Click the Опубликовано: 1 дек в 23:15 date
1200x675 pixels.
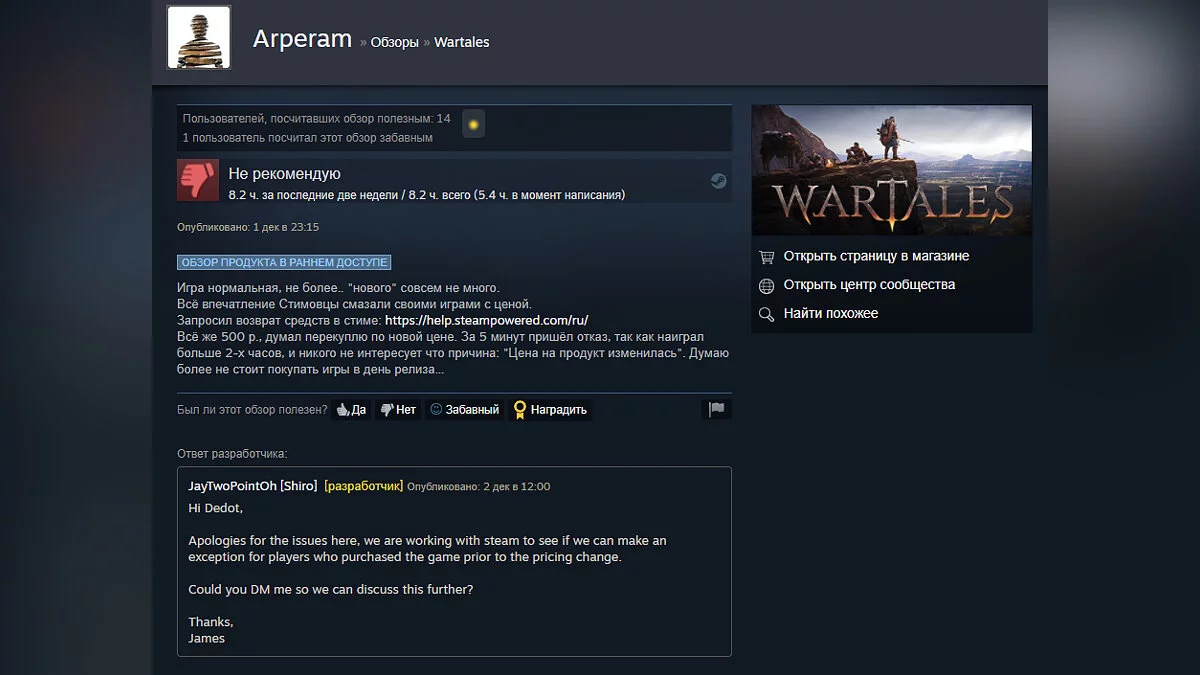click(x=248, y=227)
